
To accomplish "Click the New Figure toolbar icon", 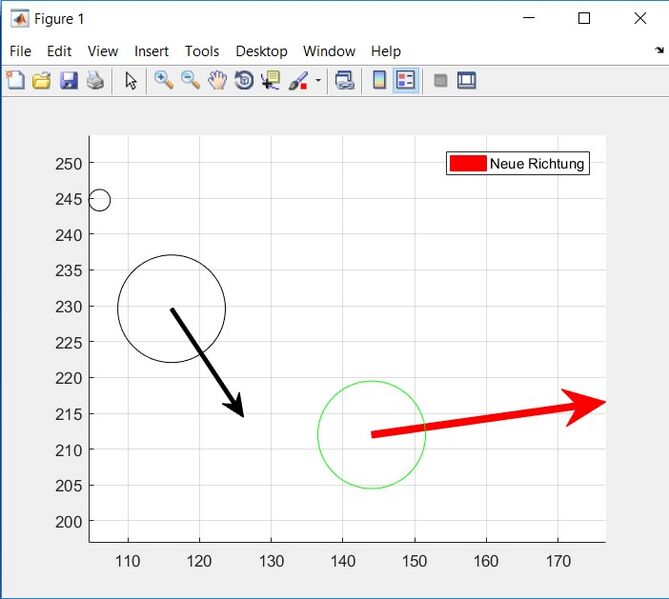I will [x=15, y=81].
